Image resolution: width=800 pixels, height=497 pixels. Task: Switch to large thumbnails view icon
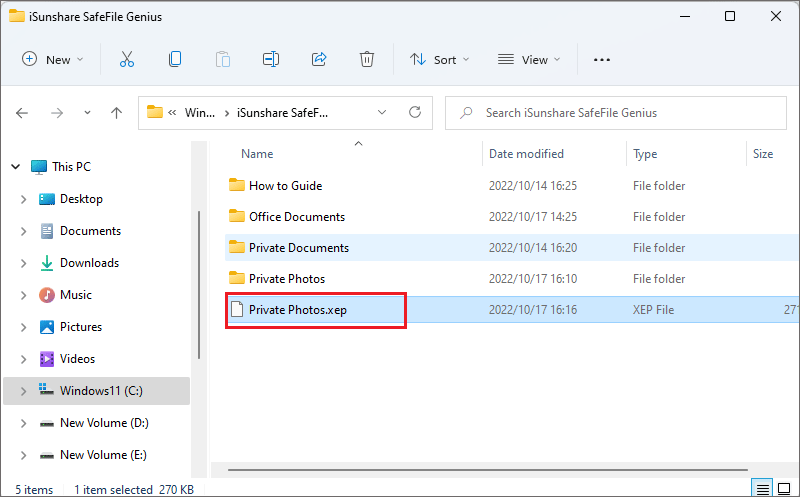click(x=784, y=489)
